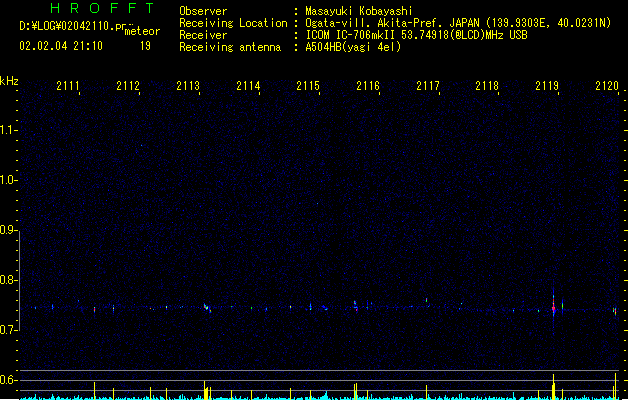This screenshot has height=400, width=629.
Task: Click the tallest yellow power spike near 2120
Action: pyautogui.click(x=615, y=386)
